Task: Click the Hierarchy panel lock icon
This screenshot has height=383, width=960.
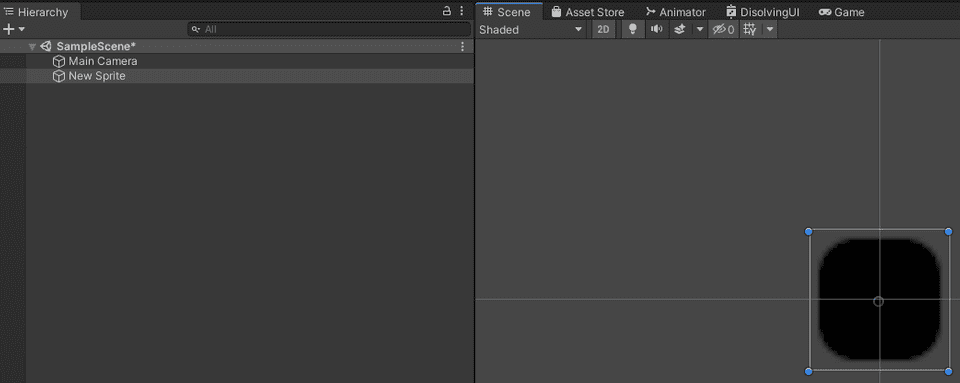Action: click(447, 11)
